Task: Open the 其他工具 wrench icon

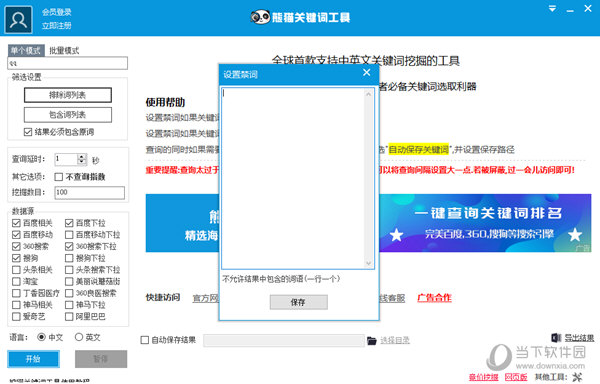Action: pos(577,377)
